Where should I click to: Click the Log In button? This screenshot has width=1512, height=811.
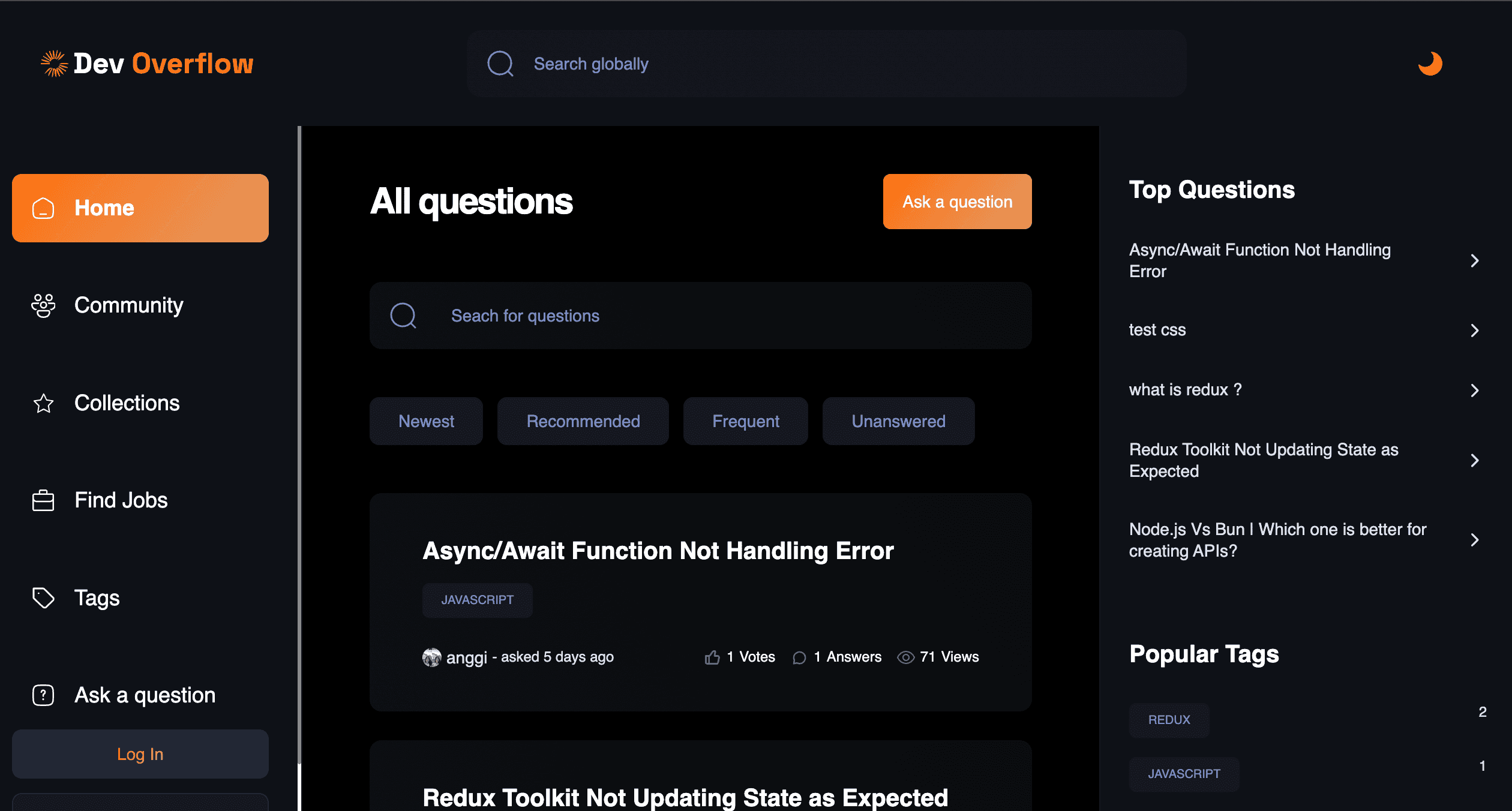(140, 754)
